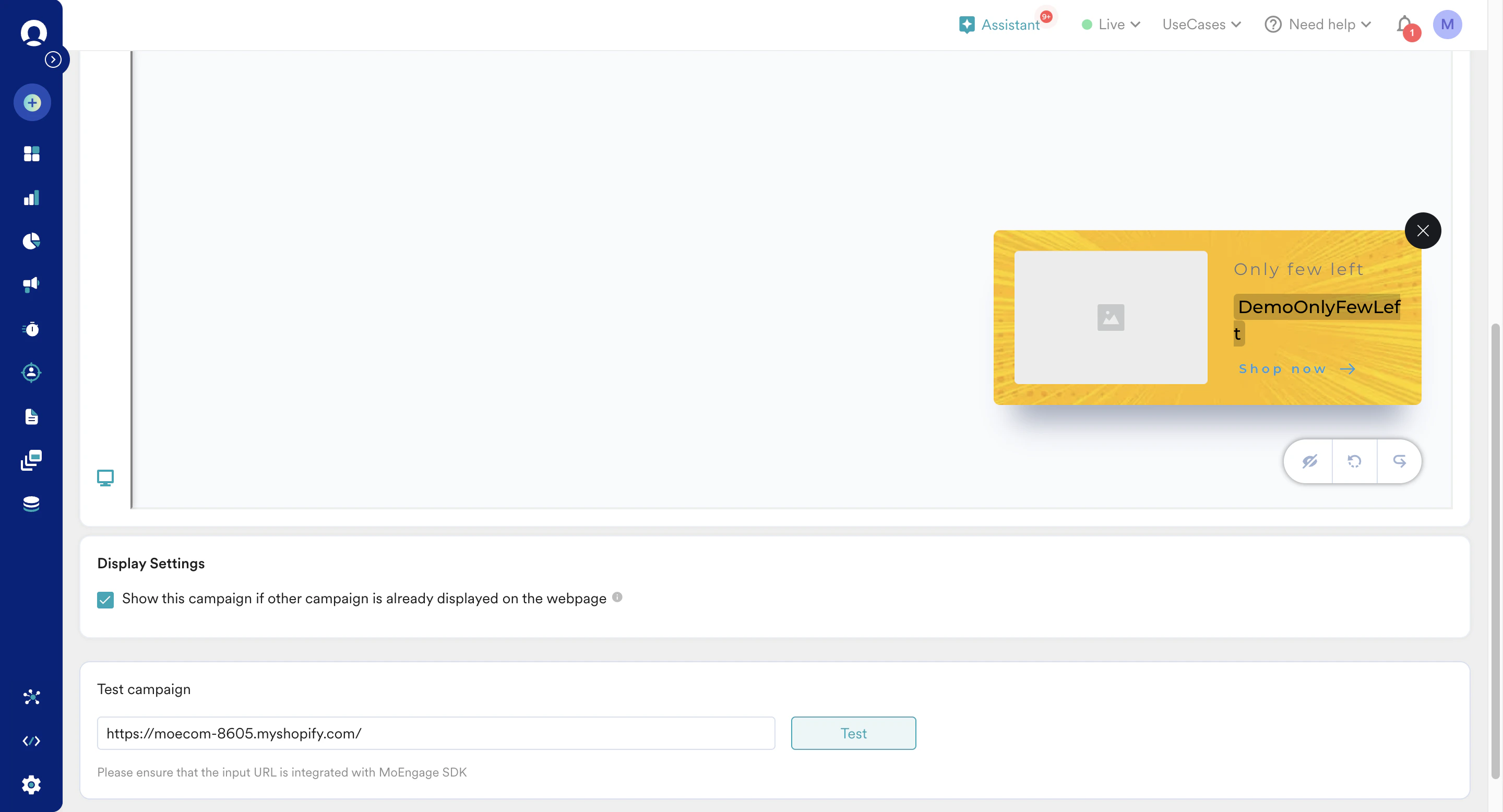This screenshot has height=812, width=1503.
Task: Open the campaigns megaphone icon
Action: tap(31, 284)
